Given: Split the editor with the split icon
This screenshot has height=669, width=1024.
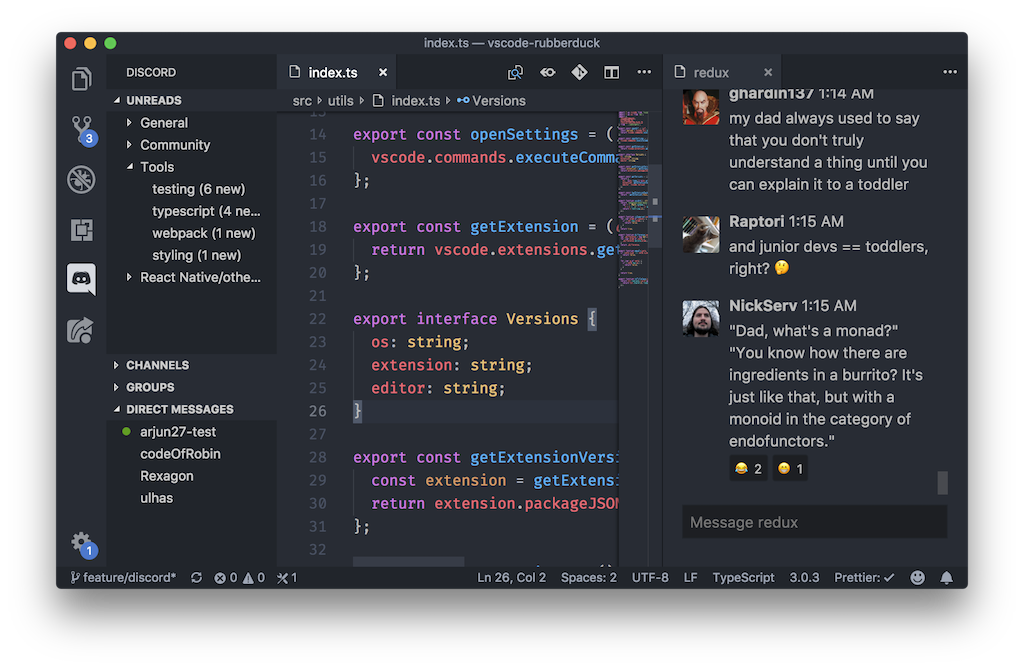Looking at the screenshot, I should click(x=611, y=73).
